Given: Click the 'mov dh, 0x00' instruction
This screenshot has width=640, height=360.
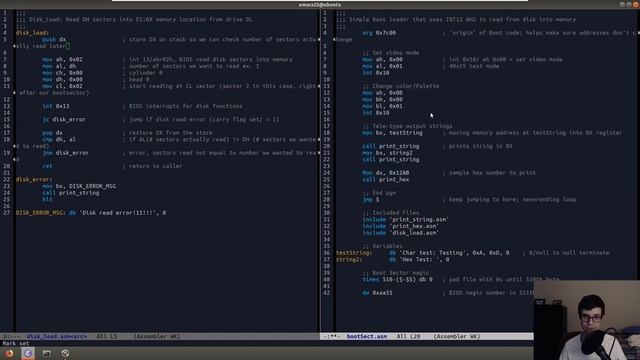Looking at the screenshot, I should (x=62, y=80).
